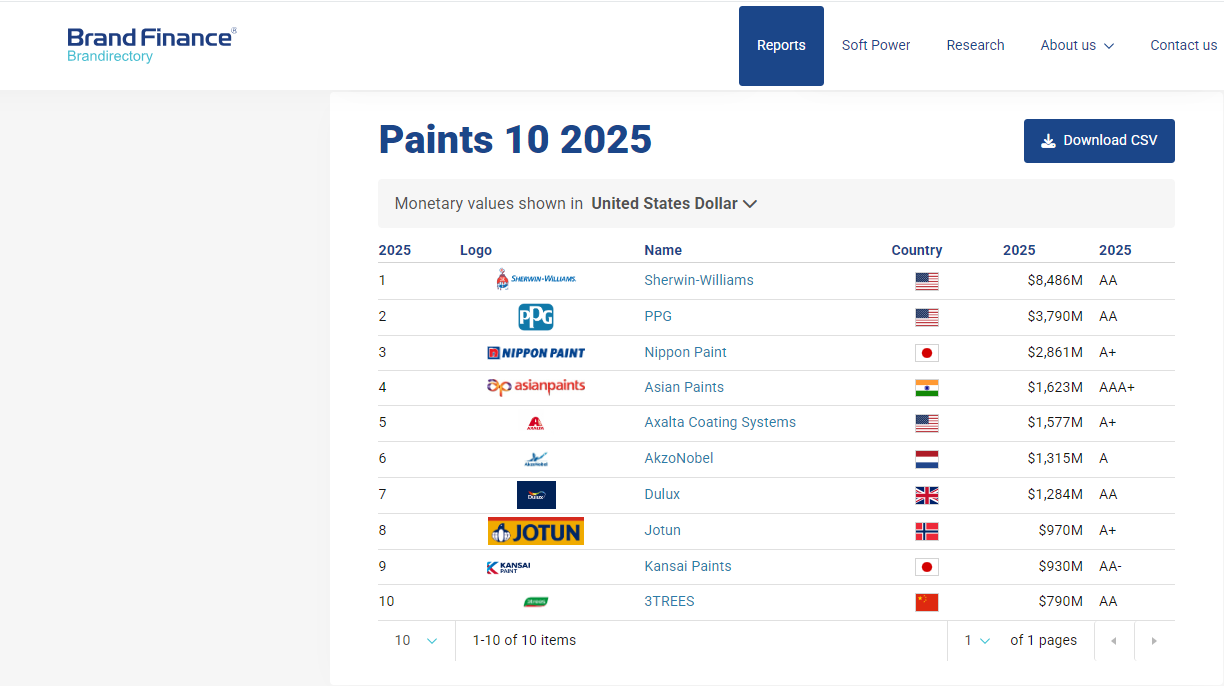The height and width of the screenshot is (686, 1224).
Task: Click the Japan flag in Nippon Paint row
Action: point(927,353)
